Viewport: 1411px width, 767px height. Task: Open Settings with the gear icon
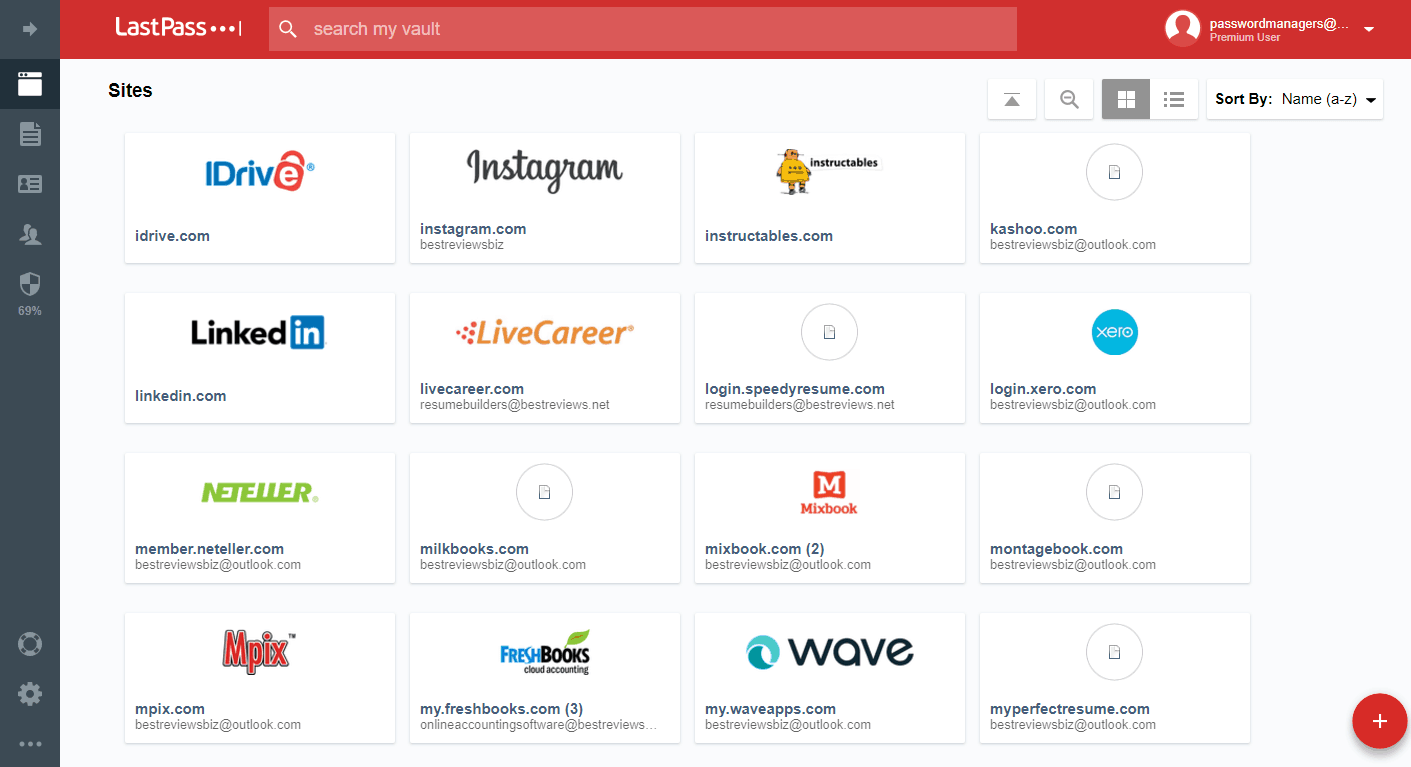30,693
